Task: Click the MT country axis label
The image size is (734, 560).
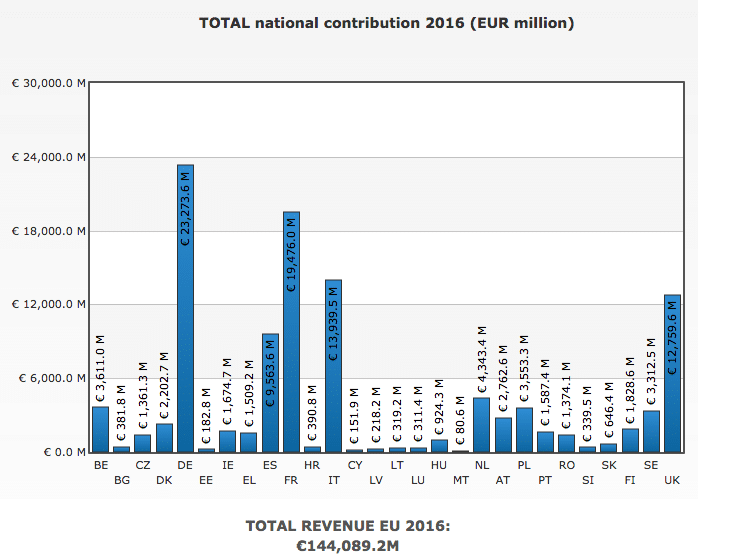Action: click(460, 481)
